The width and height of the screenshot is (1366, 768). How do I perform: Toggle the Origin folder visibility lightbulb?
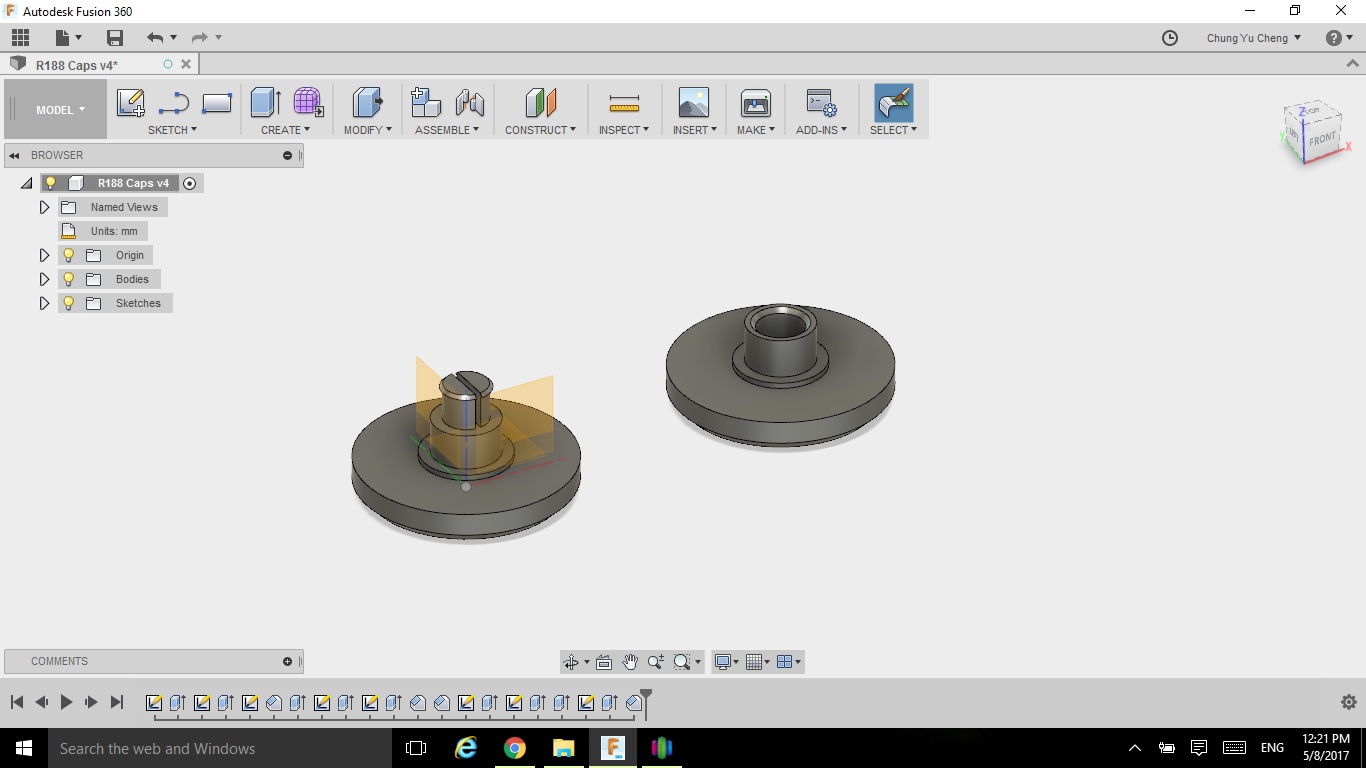pos(69,255)
